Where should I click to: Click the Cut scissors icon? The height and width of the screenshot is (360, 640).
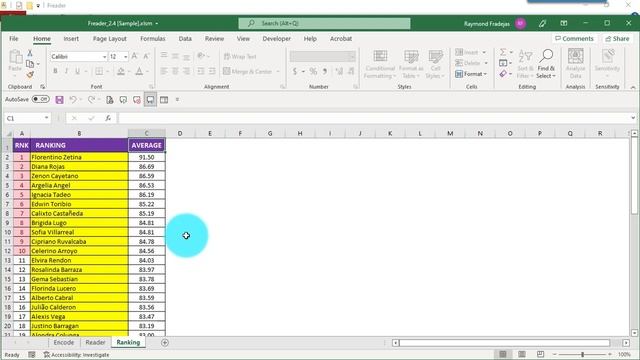[30, 53]
